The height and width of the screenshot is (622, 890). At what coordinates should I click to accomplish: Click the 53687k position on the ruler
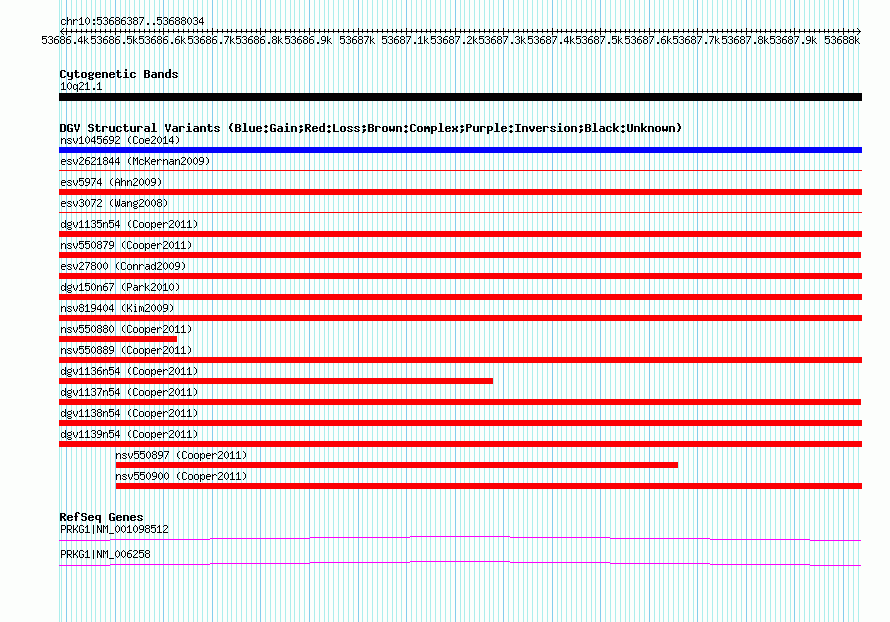click(357, 40)
